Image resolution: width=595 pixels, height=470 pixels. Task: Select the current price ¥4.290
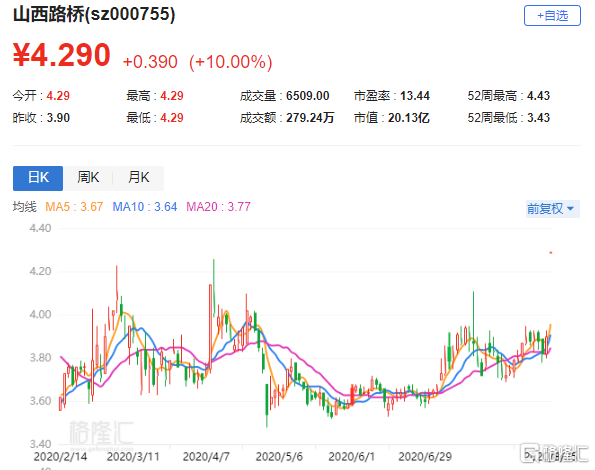(x=62, y=55)
